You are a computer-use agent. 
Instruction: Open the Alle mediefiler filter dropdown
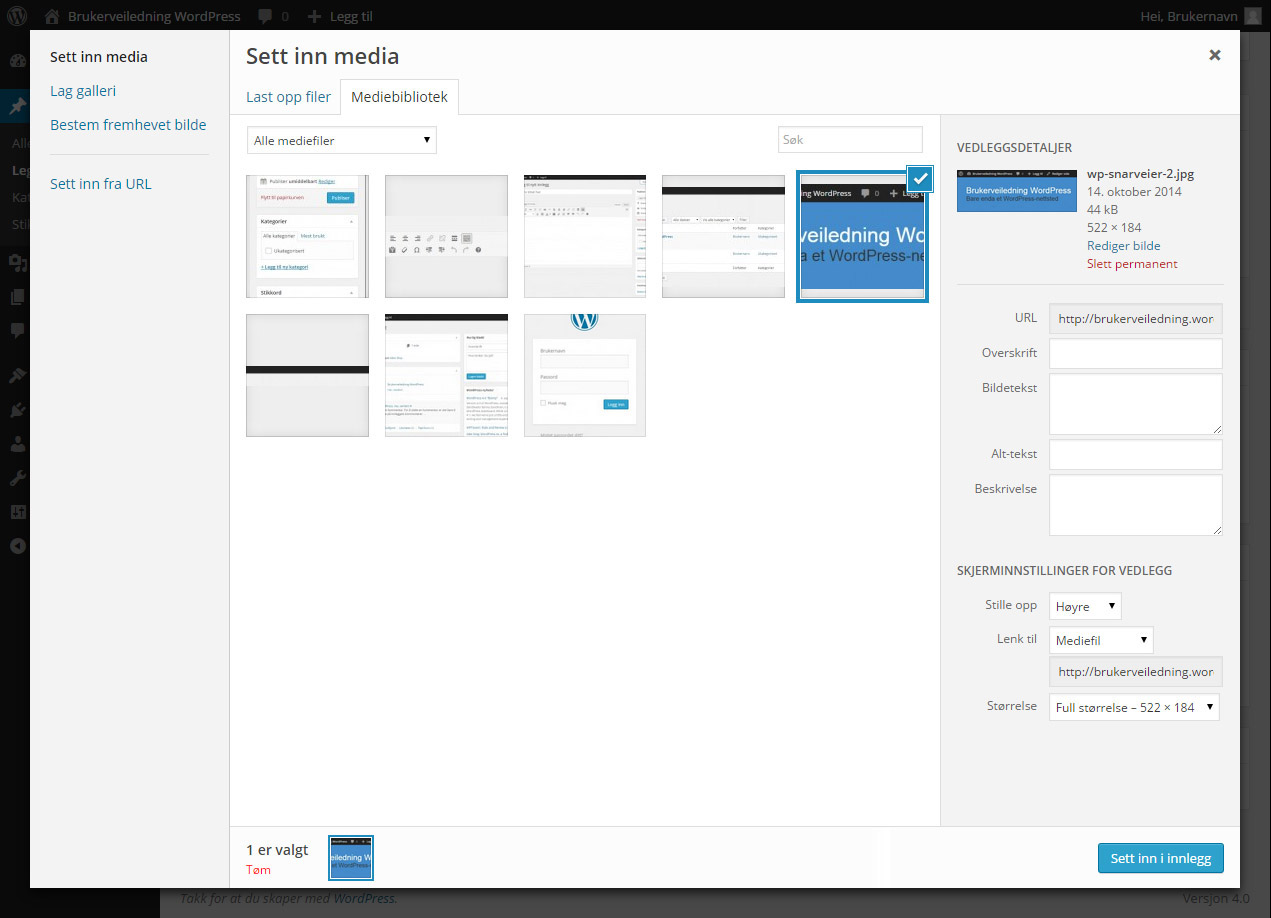point(341,140)
